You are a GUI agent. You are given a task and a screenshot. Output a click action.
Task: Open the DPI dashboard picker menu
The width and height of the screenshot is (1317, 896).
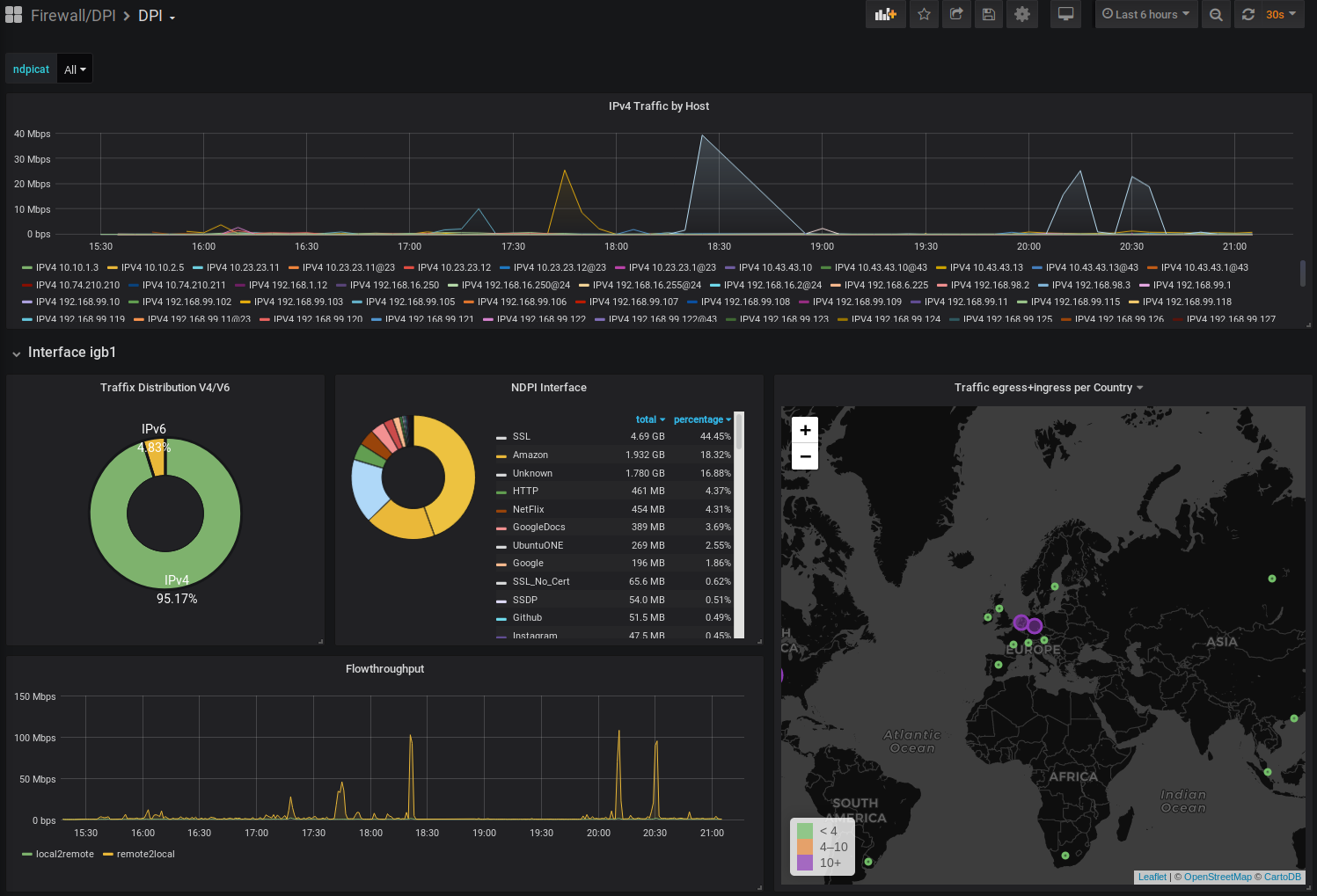[x=157, y=16]
